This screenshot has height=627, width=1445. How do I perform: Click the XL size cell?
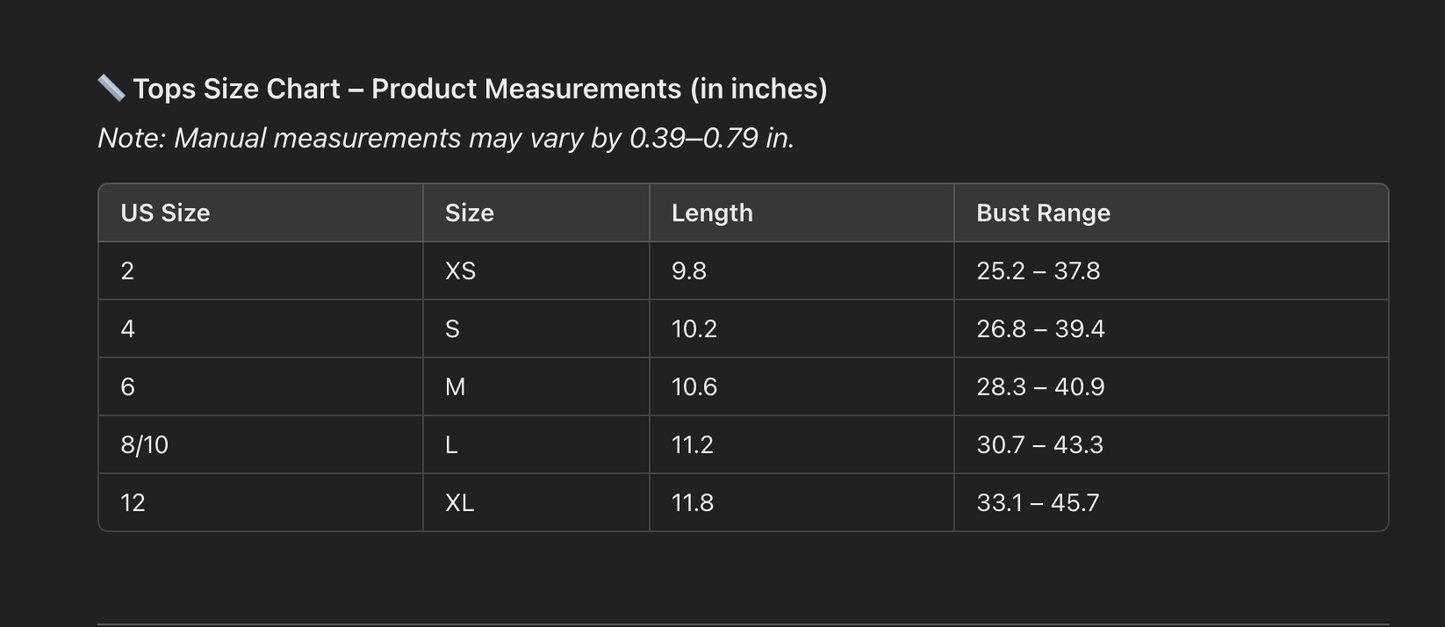459,503
